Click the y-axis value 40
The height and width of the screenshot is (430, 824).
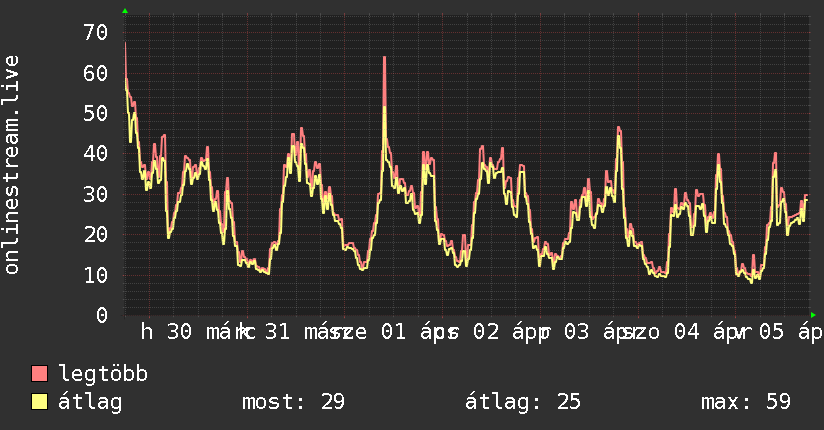pyautogui.click(x=96, y=153)
